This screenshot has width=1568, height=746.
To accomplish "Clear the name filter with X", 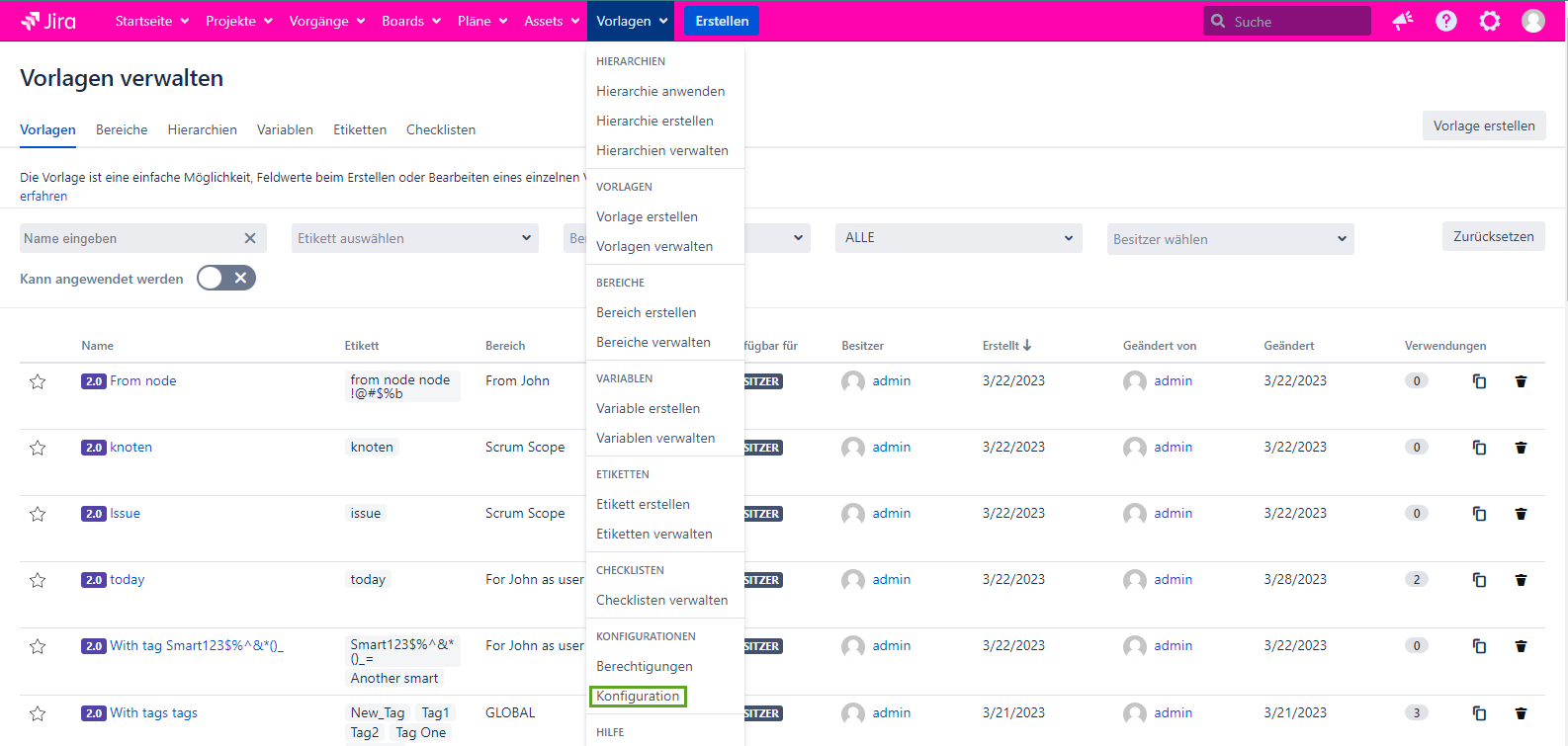I will [250, 238].
